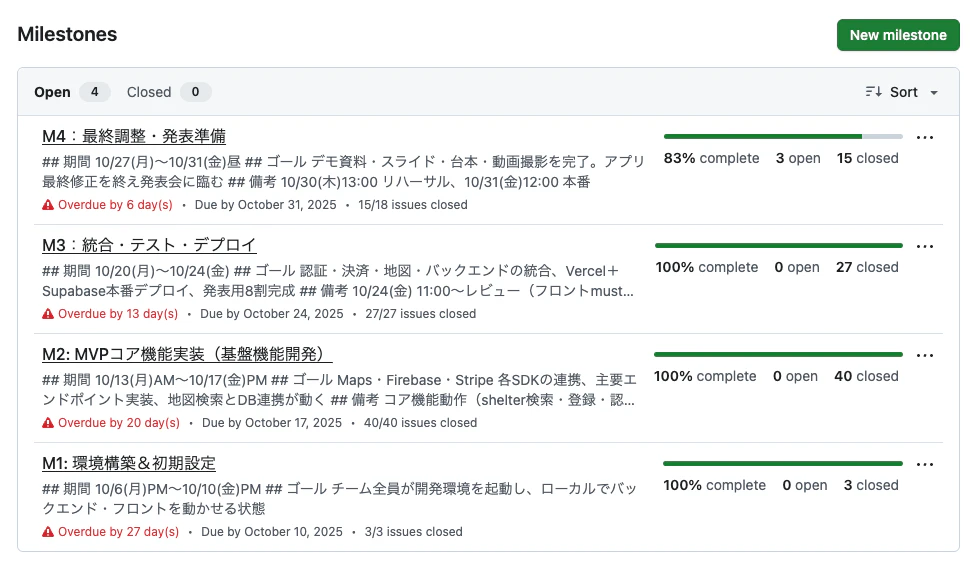This screenshot has height=571, width=977.
Task: Select the '40 closed' count for M2
Action: pos(867,377)
